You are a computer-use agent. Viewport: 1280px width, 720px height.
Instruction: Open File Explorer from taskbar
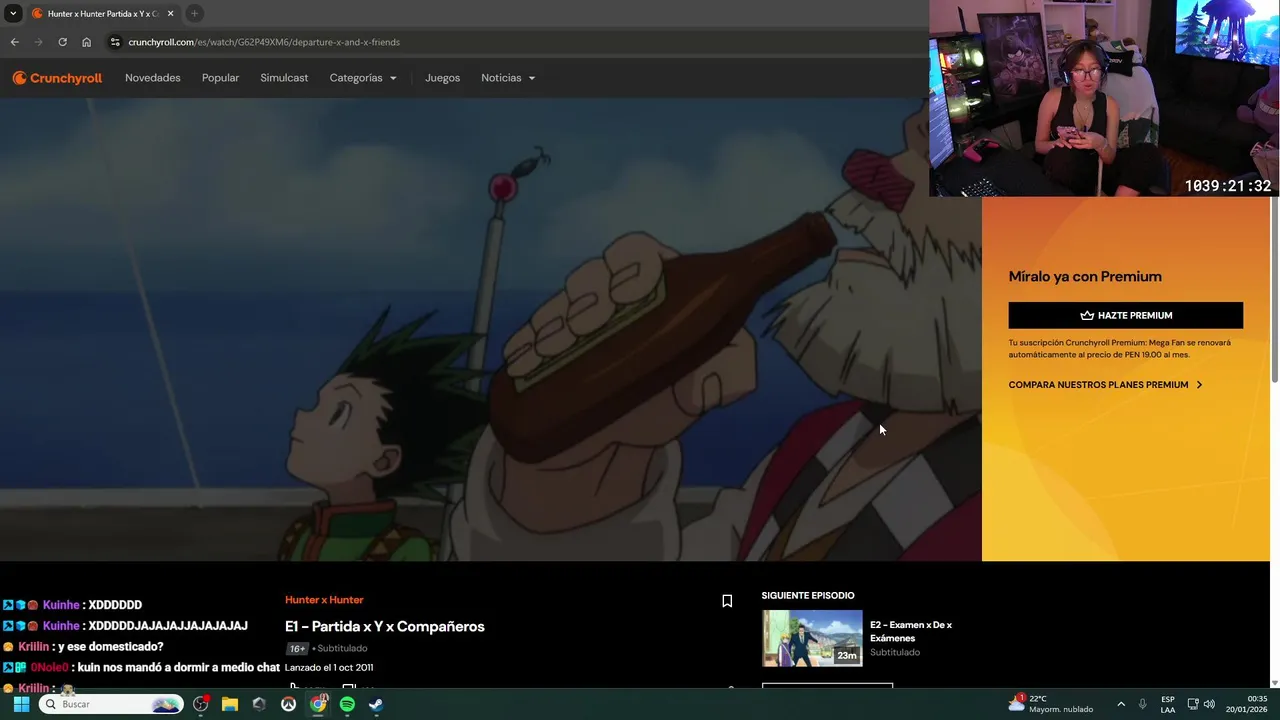(230, 704)
